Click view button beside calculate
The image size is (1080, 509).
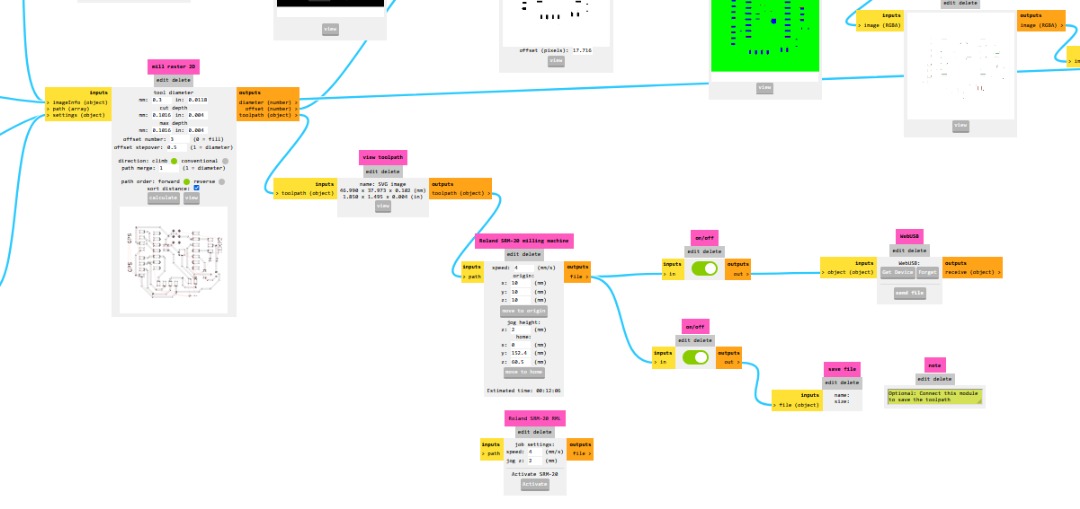point(191,198)
